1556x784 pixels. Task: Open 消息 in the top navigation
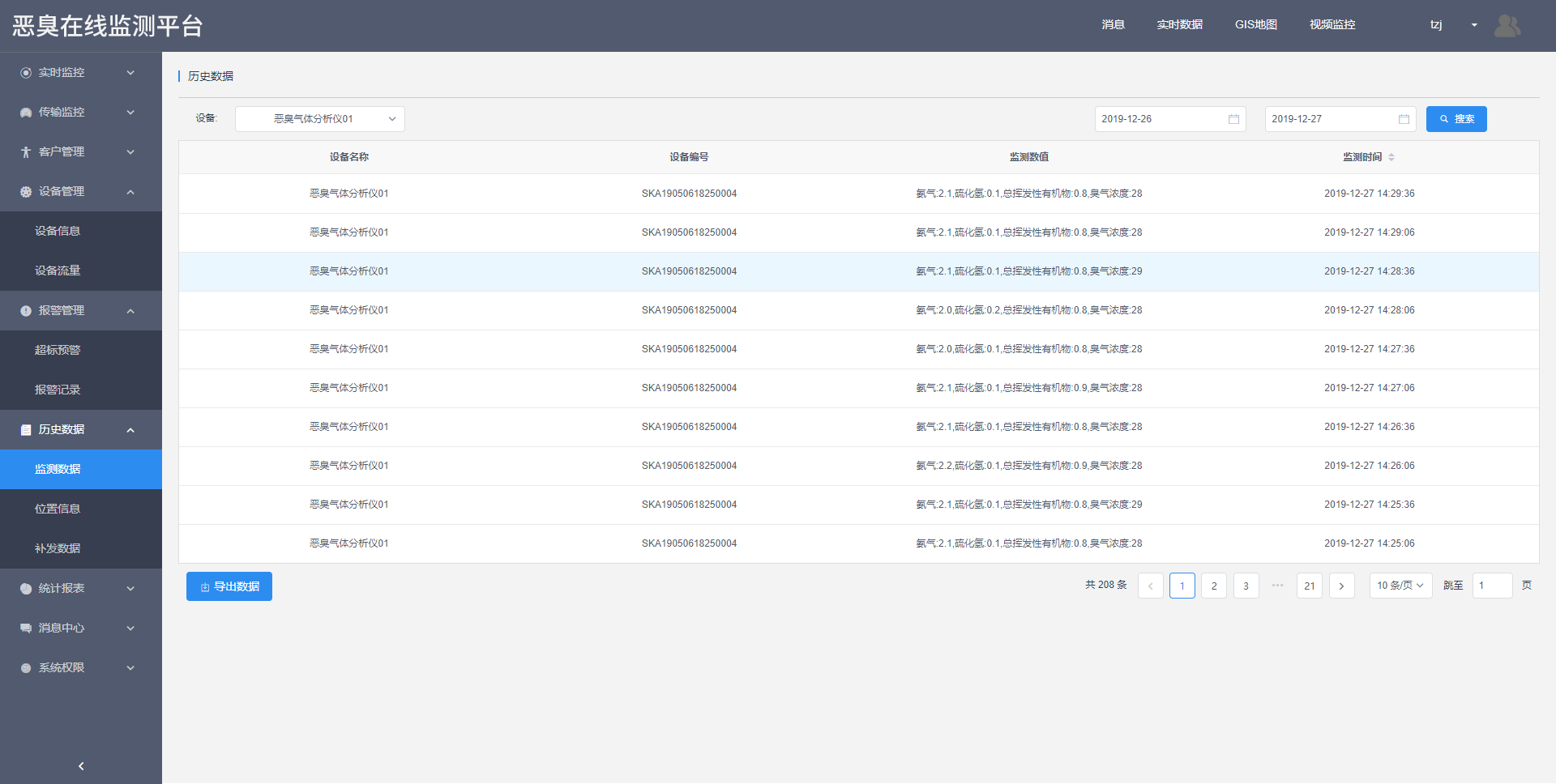pyautogui.click(x=1113, y=25)
